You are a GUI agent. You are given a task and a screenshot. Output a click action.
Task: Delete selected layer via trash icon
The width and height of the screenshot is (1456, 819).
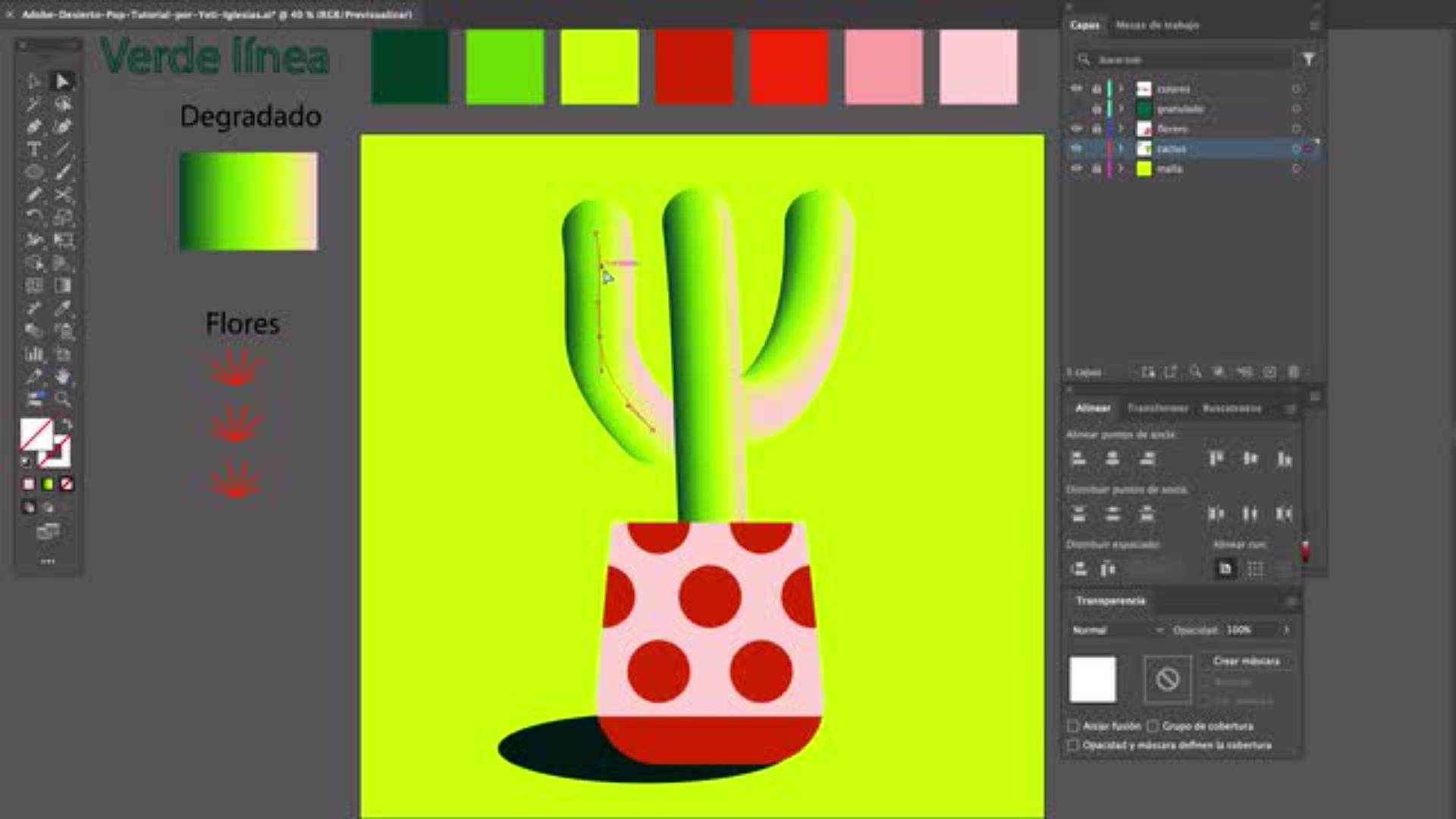click(1294, 372)
